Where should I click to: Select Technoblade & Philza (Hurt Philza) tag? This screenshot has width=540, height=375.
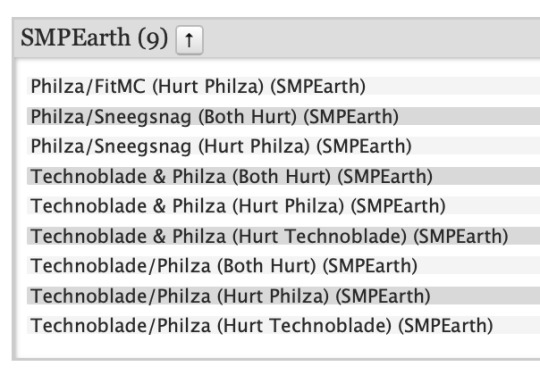pos(238,206)
